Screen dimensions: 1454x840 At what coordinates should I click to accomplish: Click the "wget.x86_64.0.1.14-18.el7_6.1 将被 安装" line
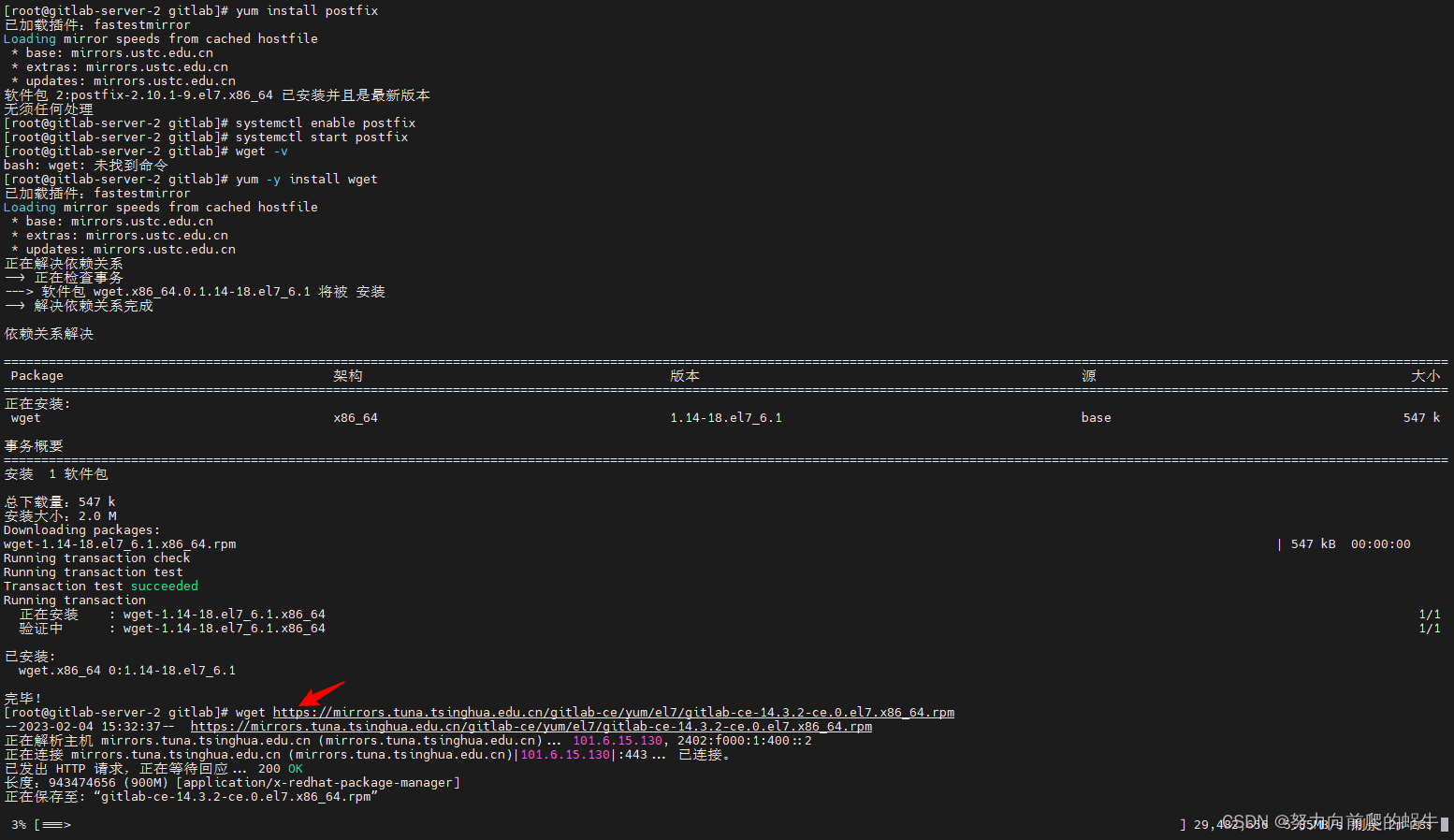[195, 292]
